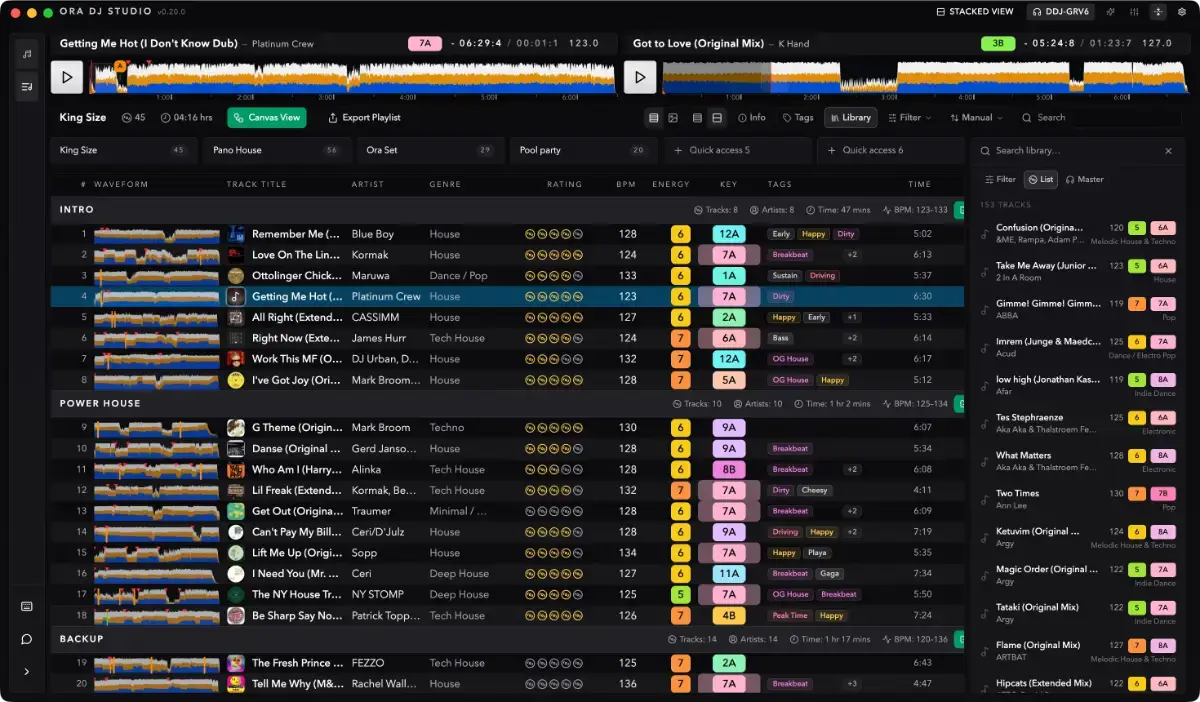Play the Getting Me Hot deck
Screen dimensions: 1200x702
[67, 77]
